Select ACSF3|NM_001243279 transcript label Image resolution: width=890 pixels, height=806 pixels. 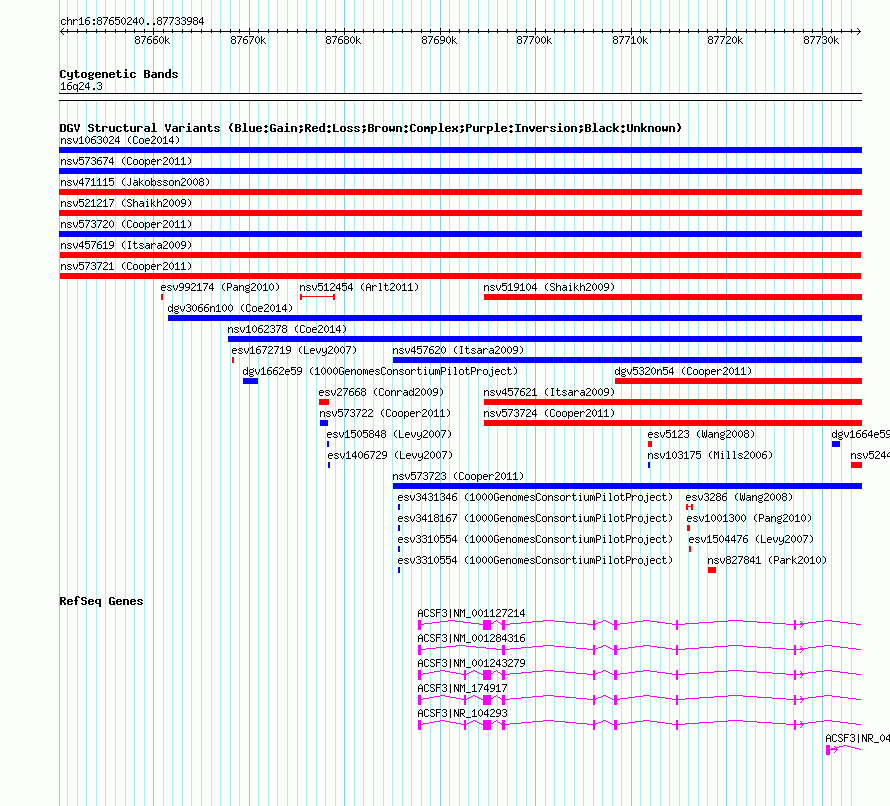471,663
